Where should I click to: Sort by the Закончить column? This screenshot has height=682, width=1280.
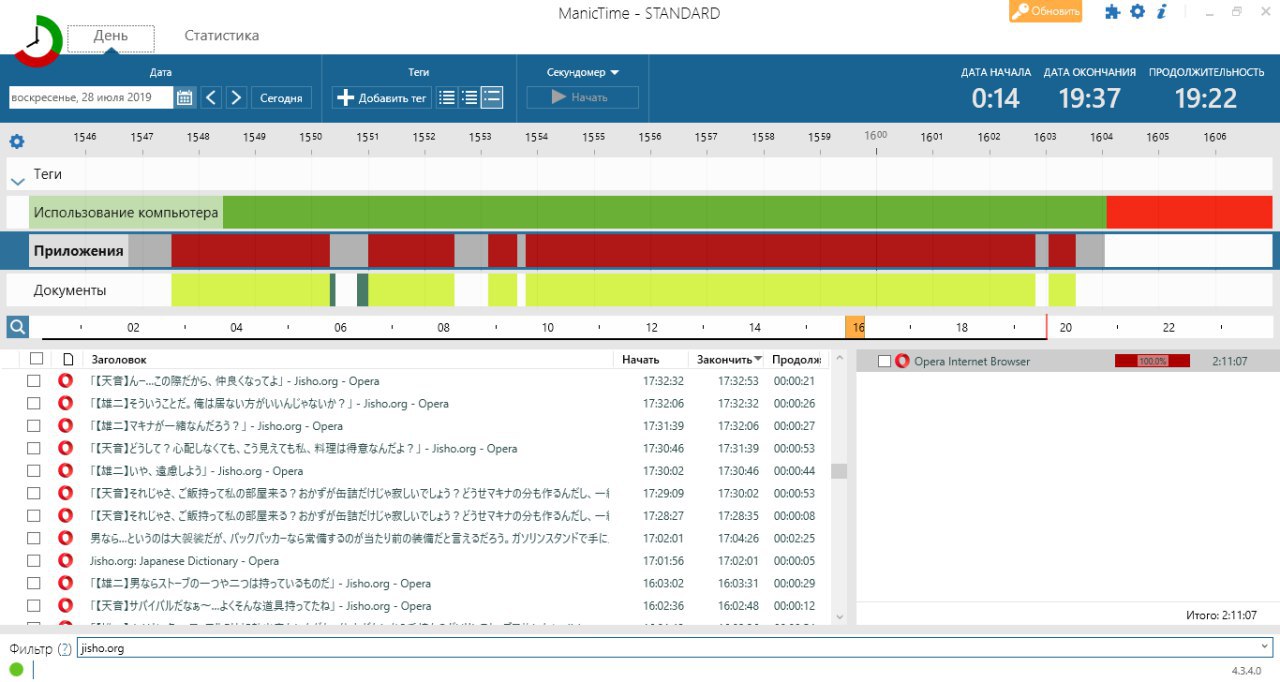click(x=729, y=358)
